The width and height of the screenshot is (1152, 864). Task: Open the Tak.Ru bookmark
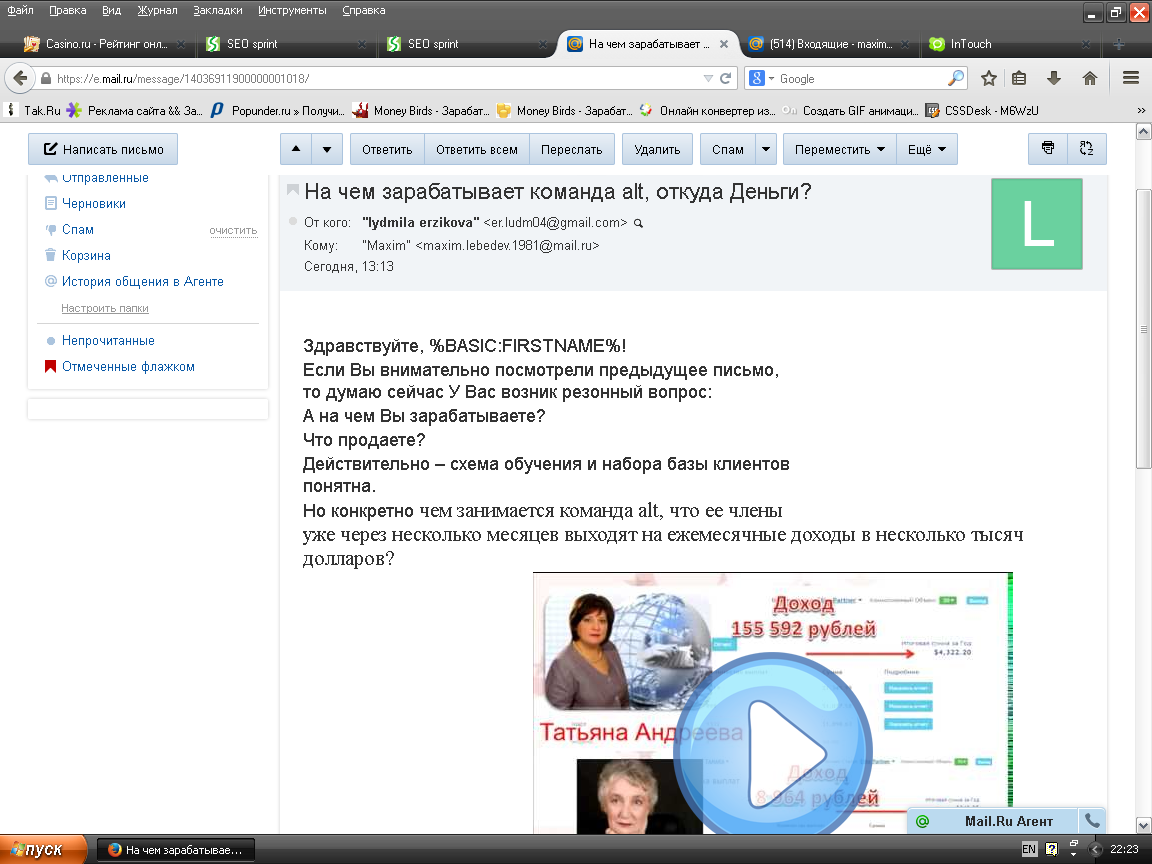[x=35, y=110]
